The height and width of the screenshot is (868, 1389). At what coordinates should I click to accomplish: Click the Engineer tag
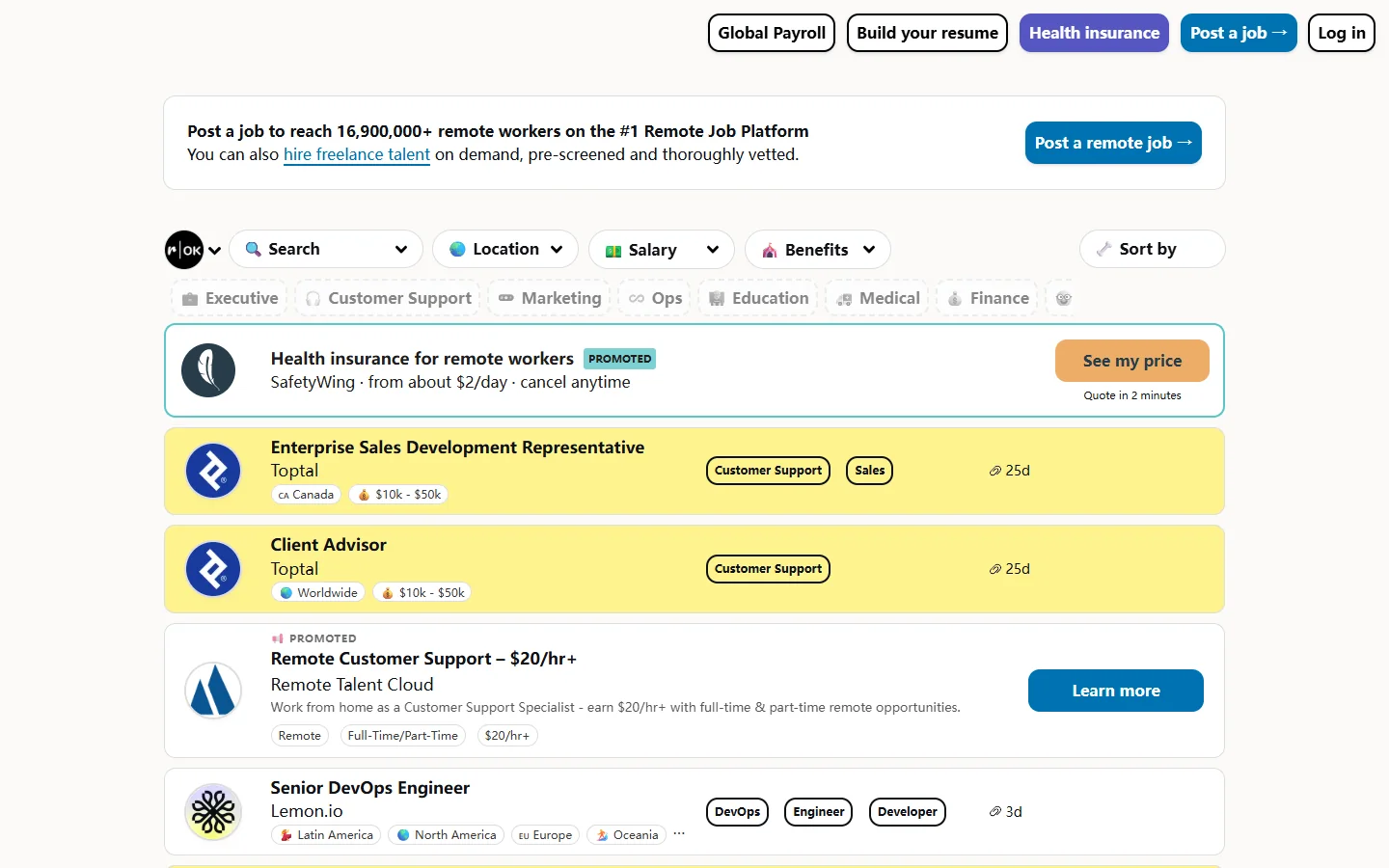(x=819, y=812)
